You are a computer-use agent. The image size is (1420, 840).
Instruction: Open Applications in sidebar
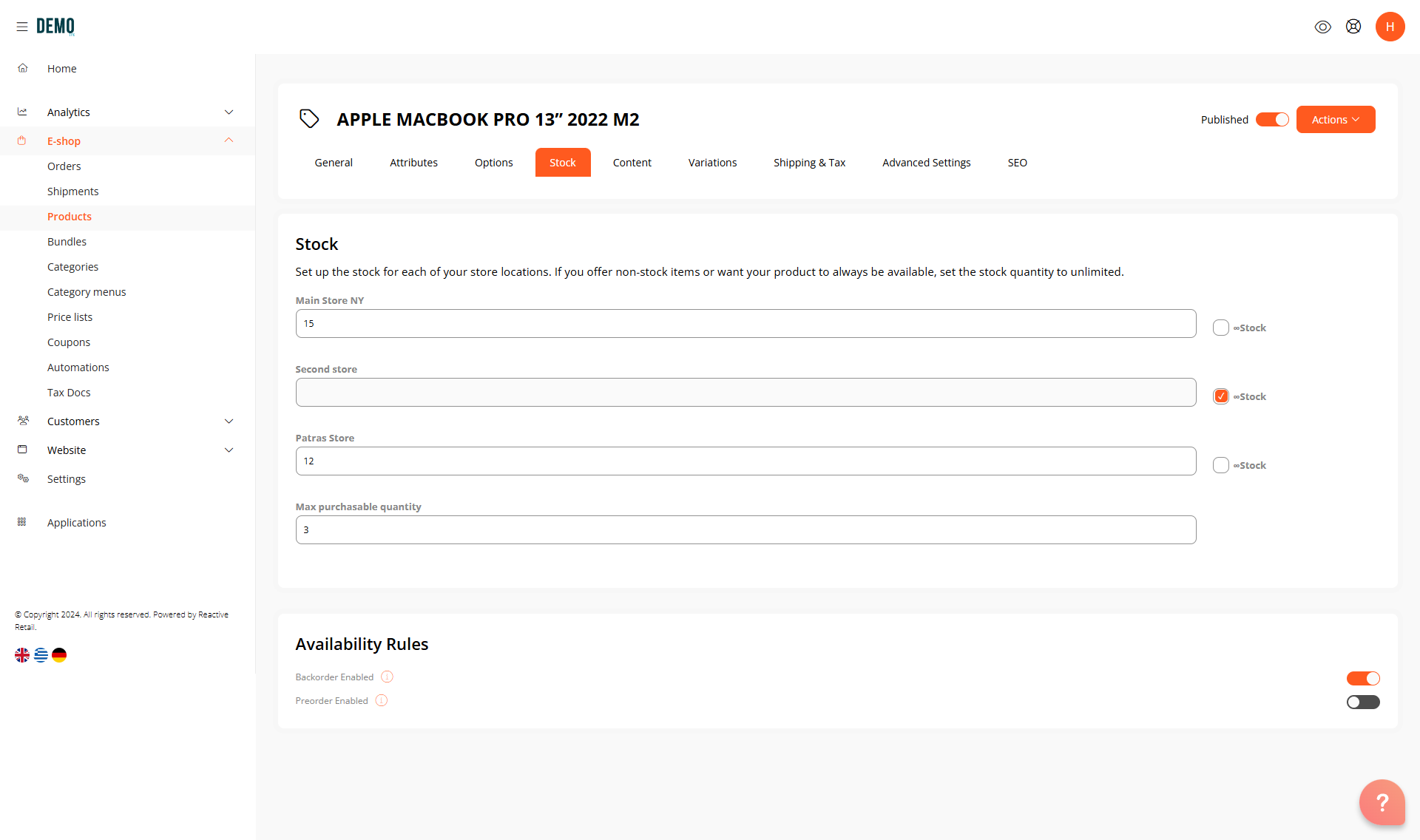click(x=77, y=523)
